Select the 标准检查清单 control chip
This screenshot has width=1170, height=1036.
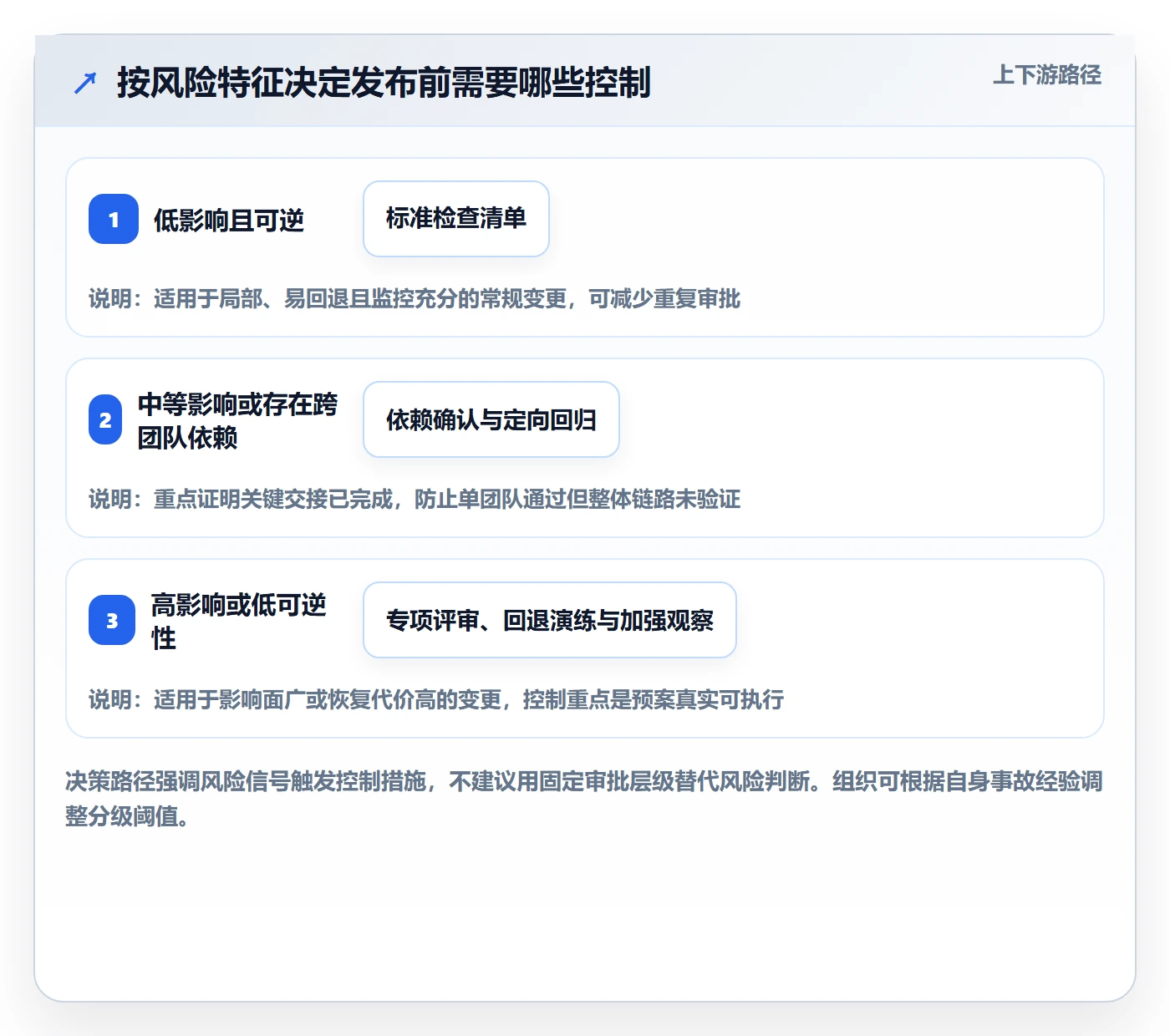(456, 219)
